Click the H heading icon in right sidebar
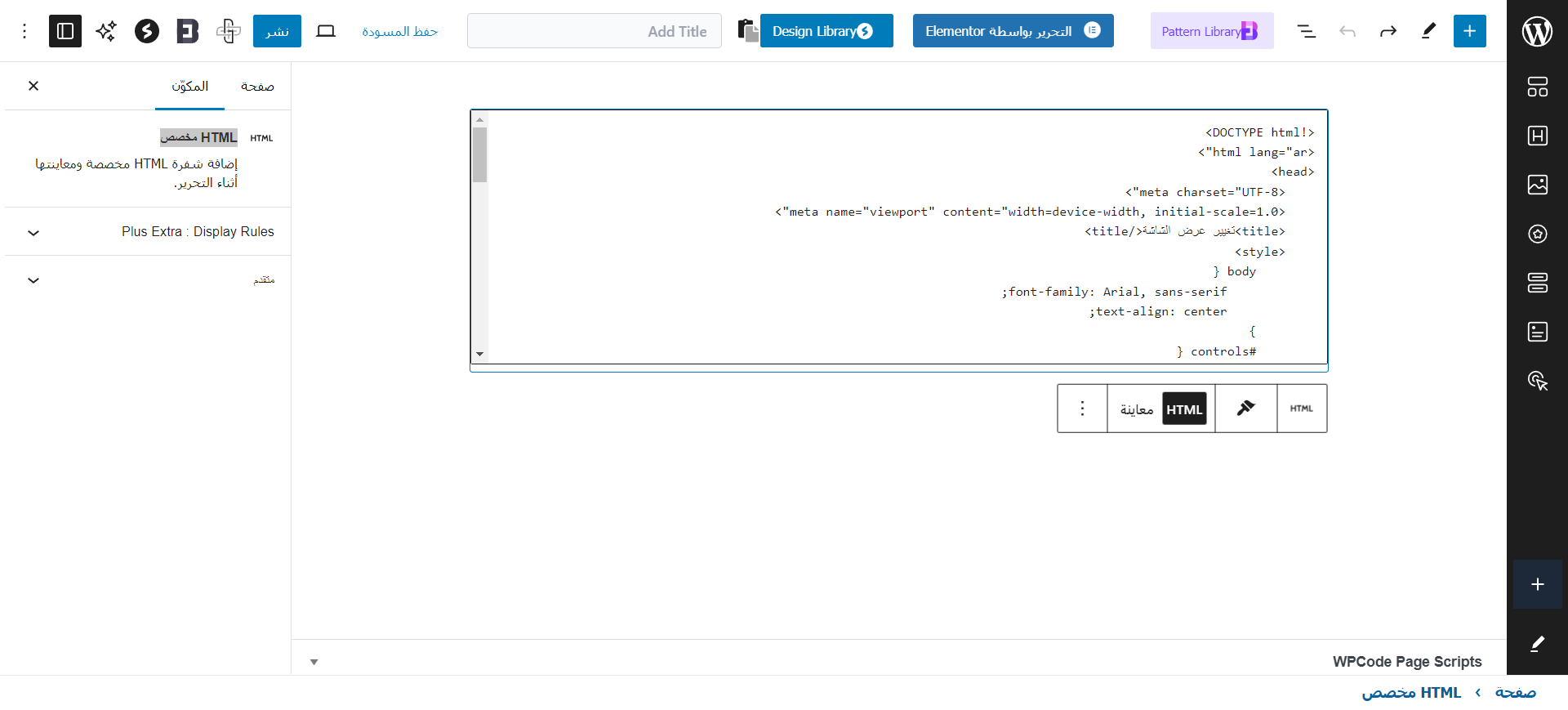The width and height of the screenshot is (1568, 710). tap(1538, 136)
